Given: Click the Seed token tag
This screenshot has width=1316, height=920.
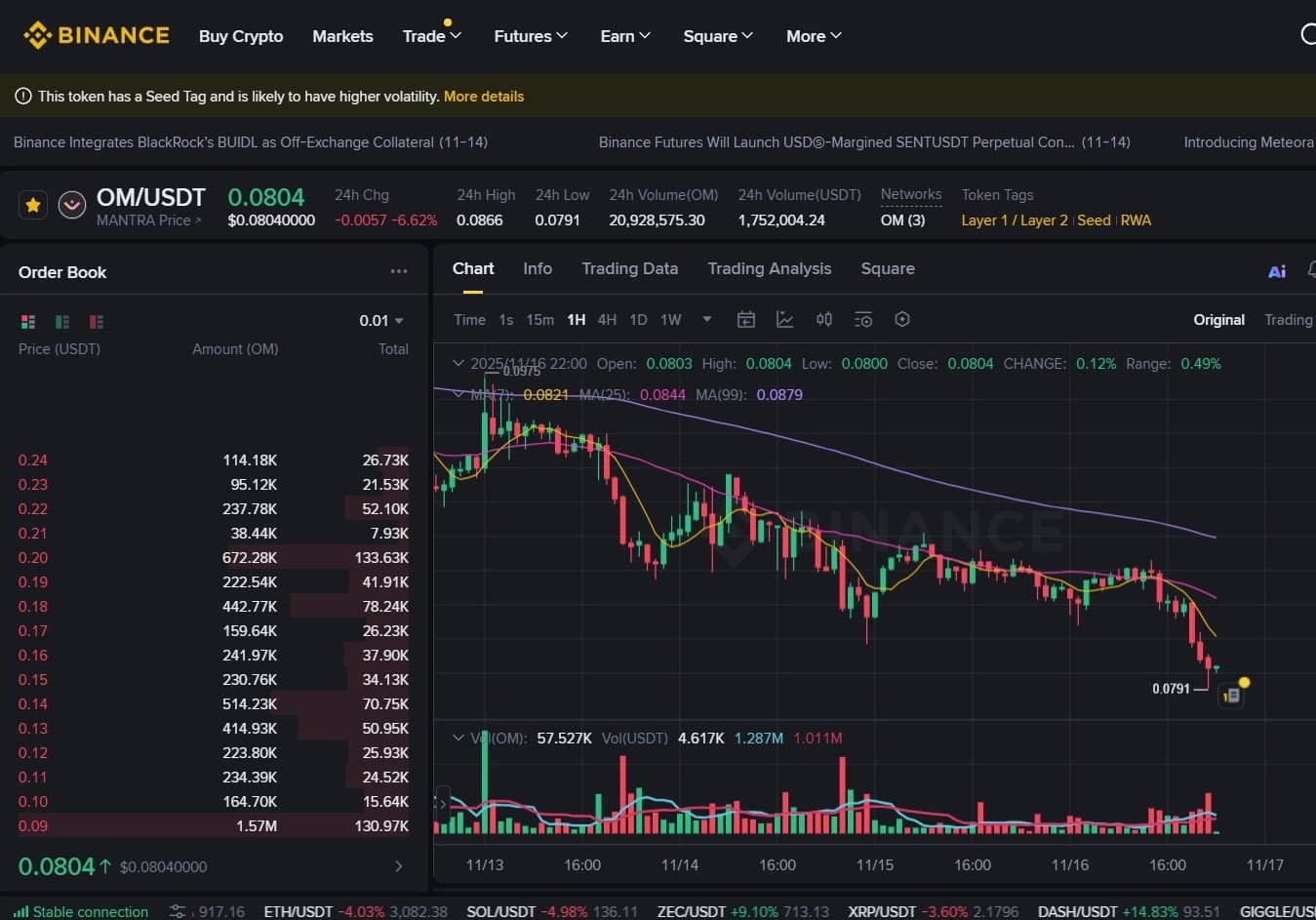Looking at the screenshot, I should [1094, 220].
